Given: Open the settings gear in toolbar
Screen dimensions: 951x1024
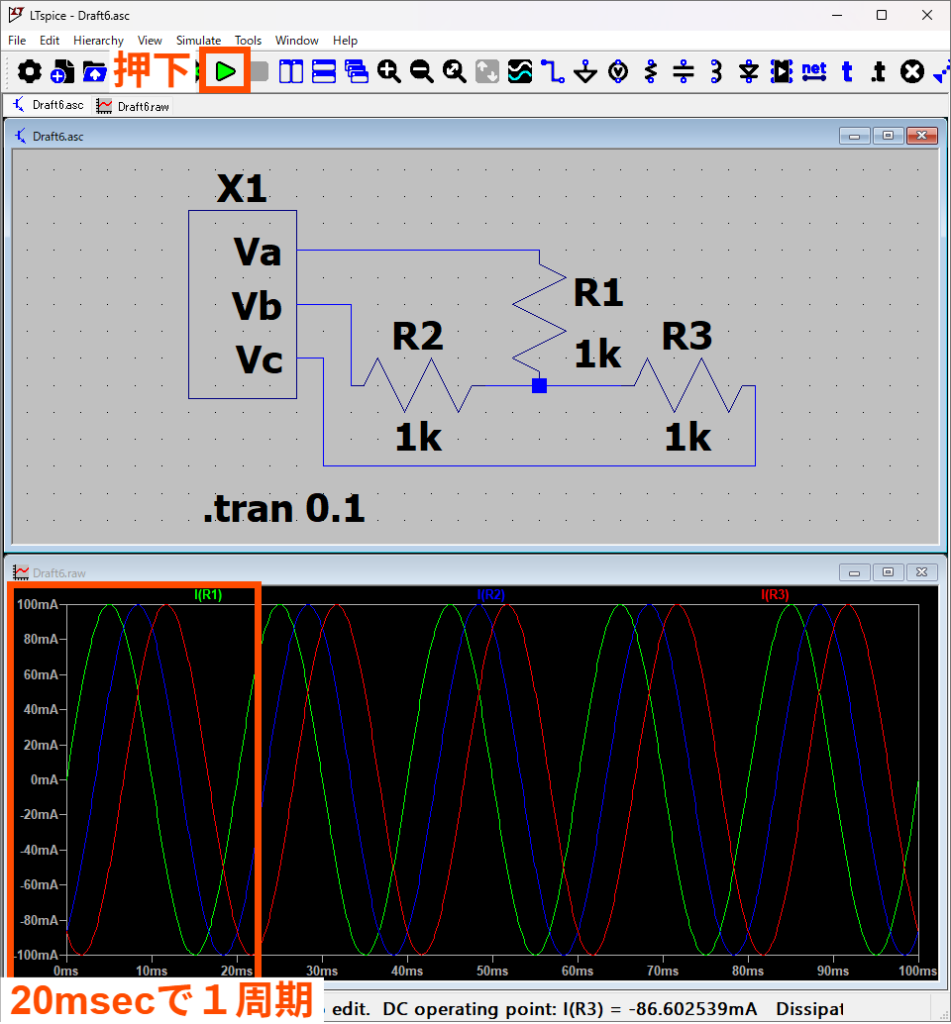Looking at the screenshot, I should click(30, 72).
